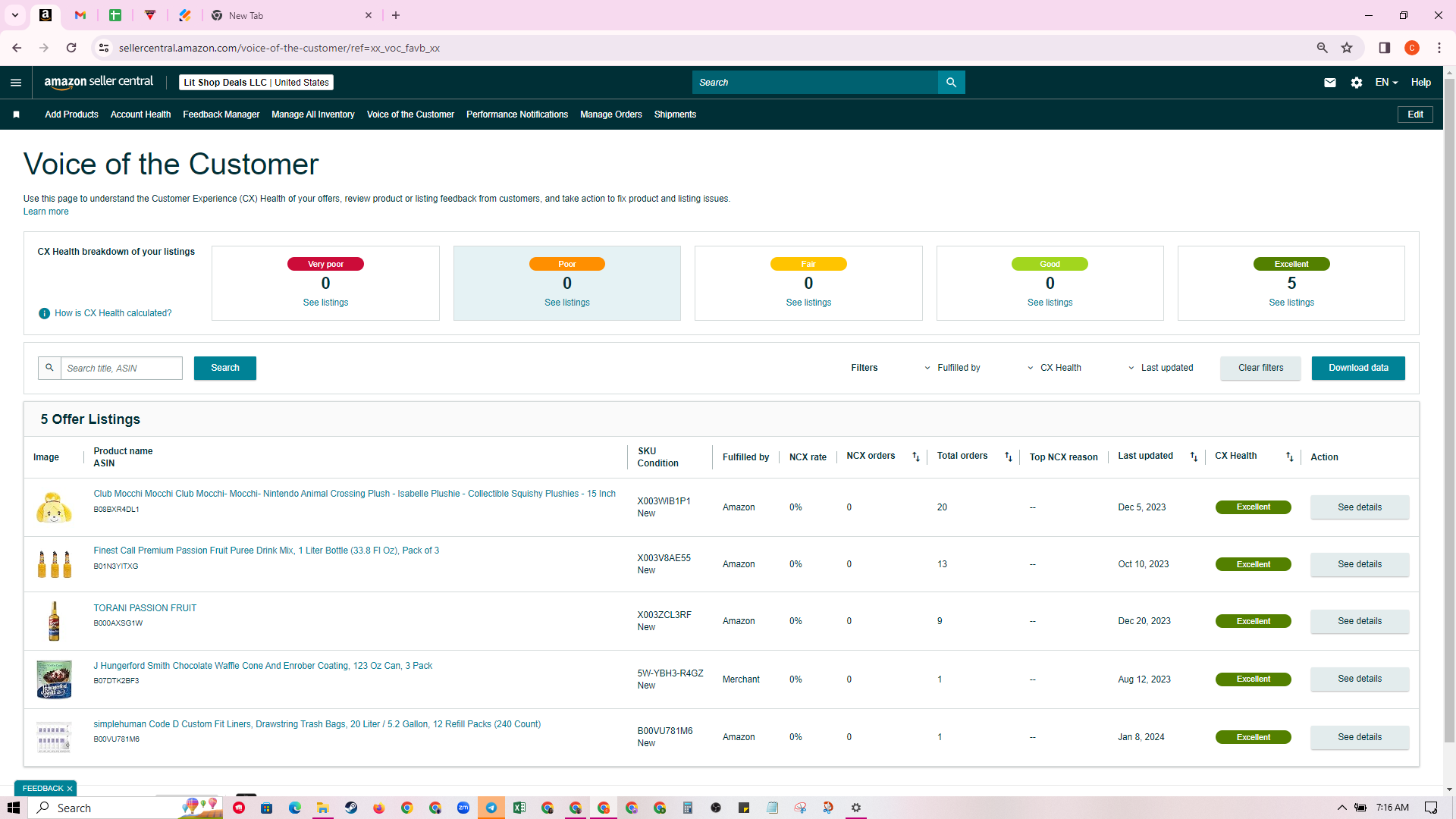Open Feedback Manager in nav bar
The height and width of the screenshot is (819, 1456).
221,115
